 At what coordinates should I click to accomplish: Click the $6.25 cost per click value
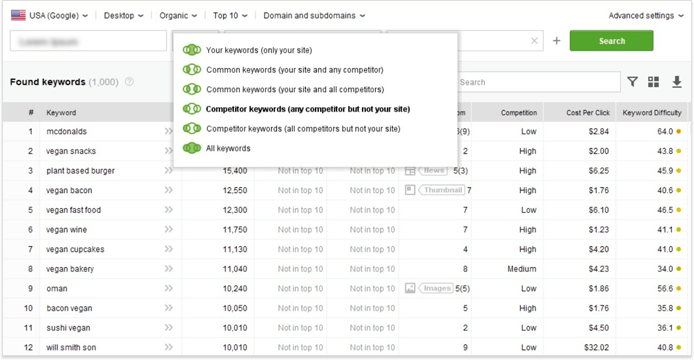(598, 171)
